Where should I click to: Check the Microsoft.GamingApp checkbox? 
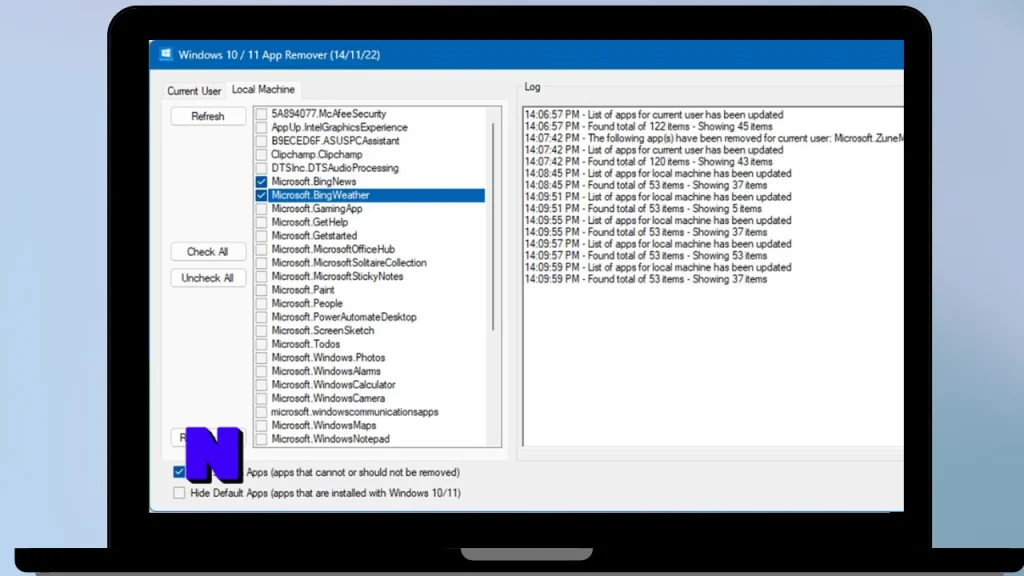pyautogui.click(x=261, y=209)
